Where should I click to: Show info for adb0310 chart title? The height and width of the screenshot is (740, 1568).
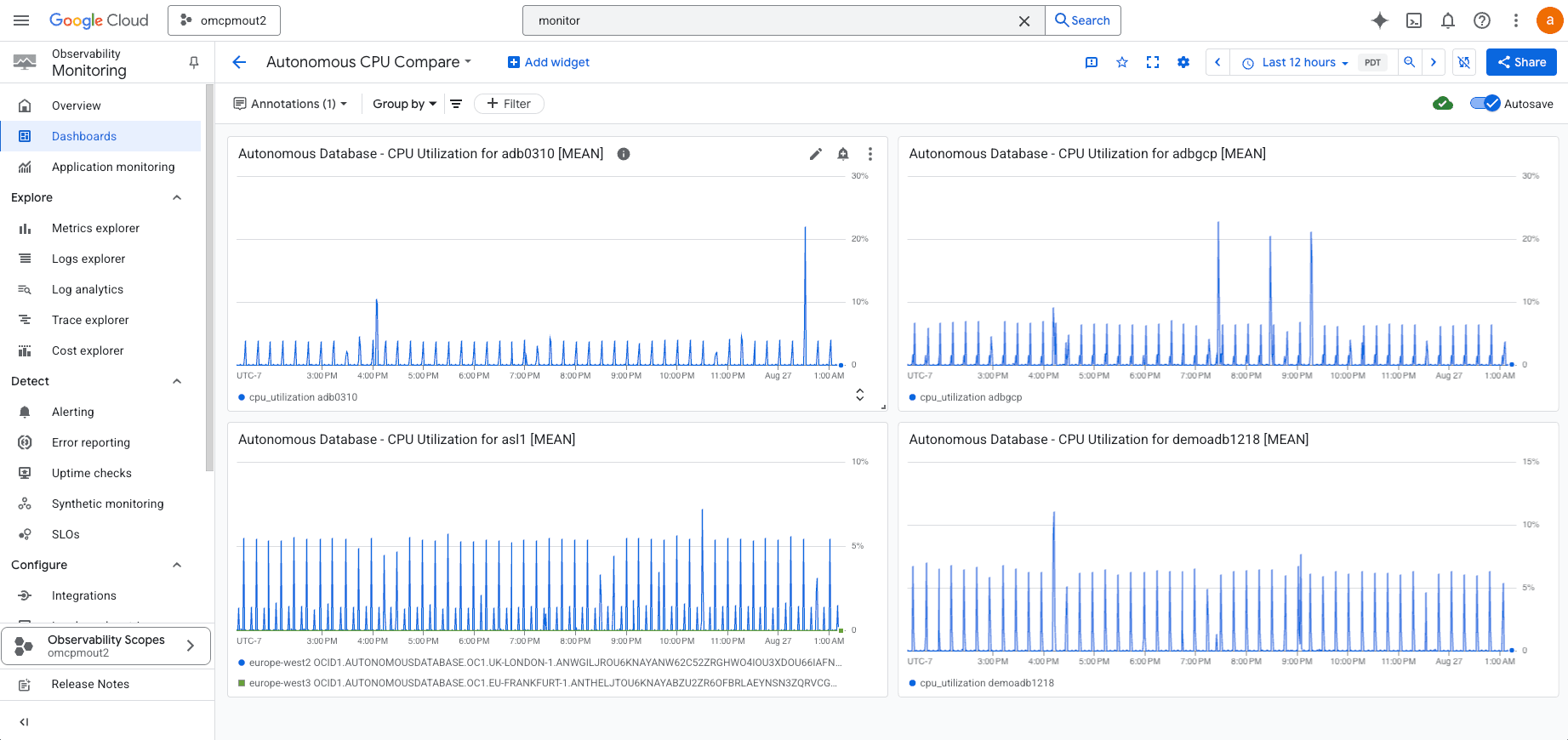[624, 154]
